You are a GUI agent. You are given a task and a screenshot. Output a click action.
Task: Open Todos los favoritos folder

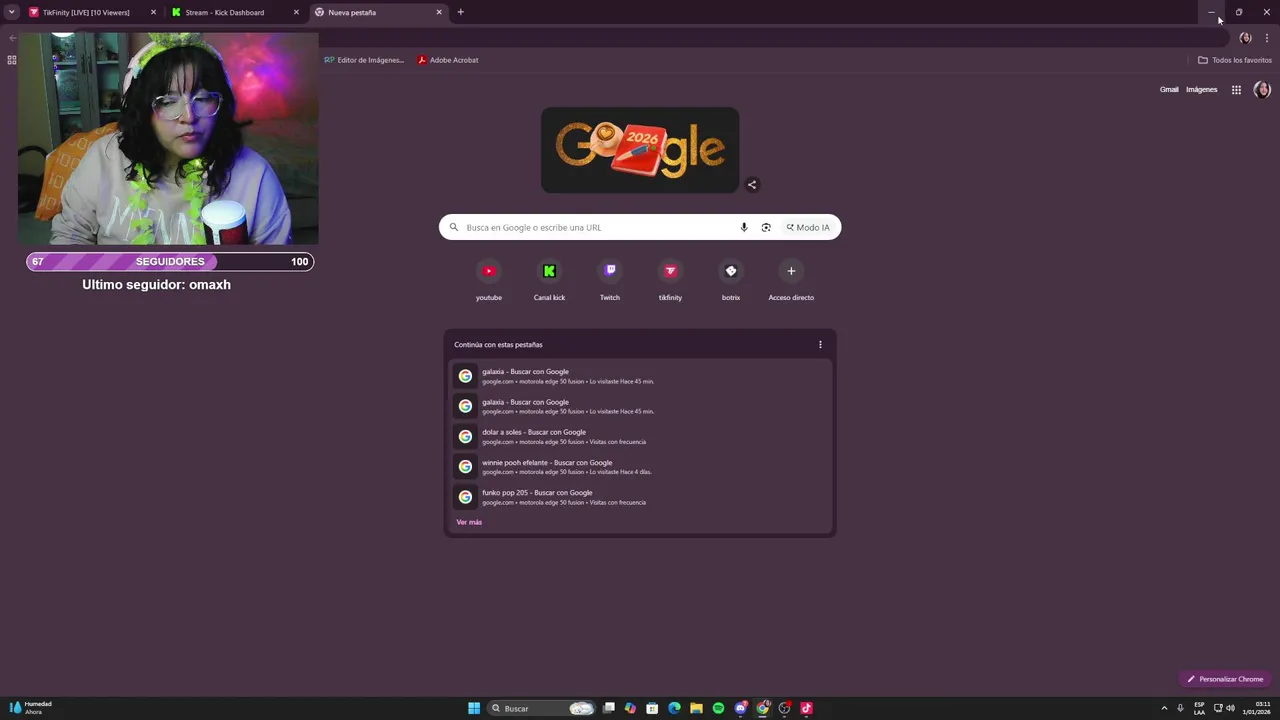pos(1235,60)
